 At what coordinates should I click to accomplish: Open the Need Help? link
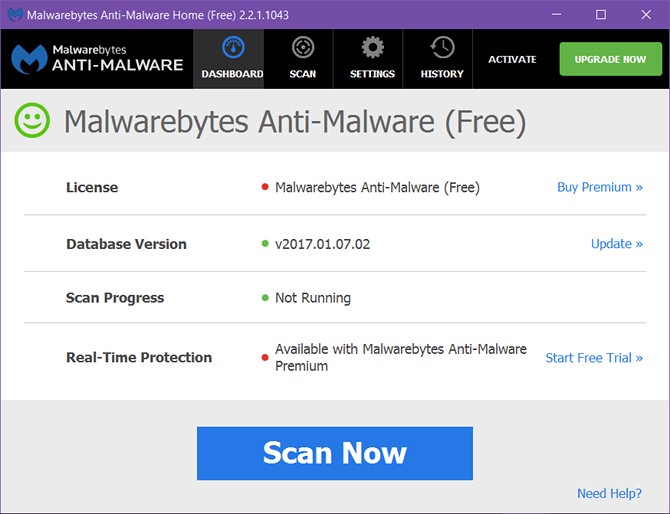tap(609, 493)
